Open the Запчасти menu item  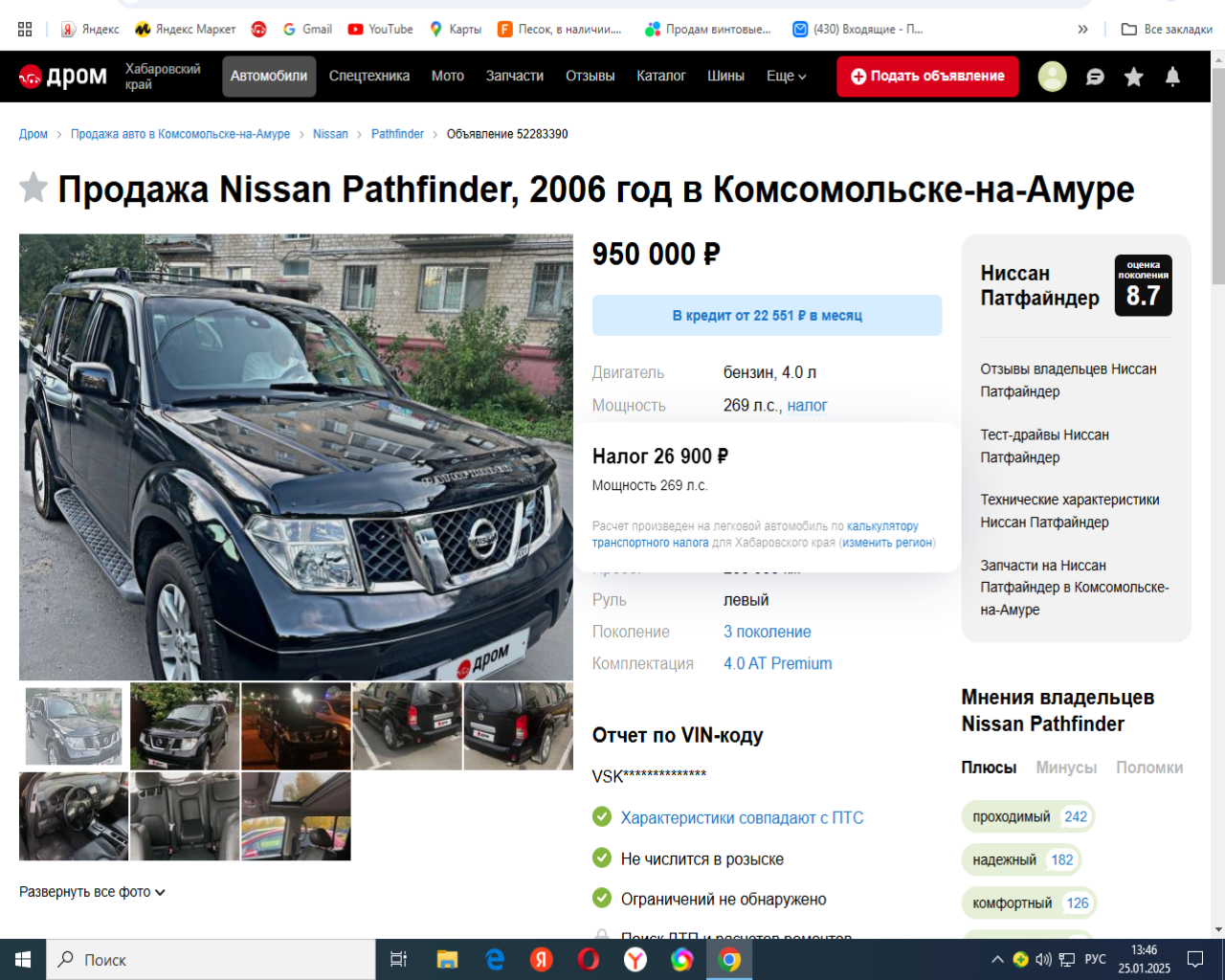pyautogui.click(x=514, y=77)
